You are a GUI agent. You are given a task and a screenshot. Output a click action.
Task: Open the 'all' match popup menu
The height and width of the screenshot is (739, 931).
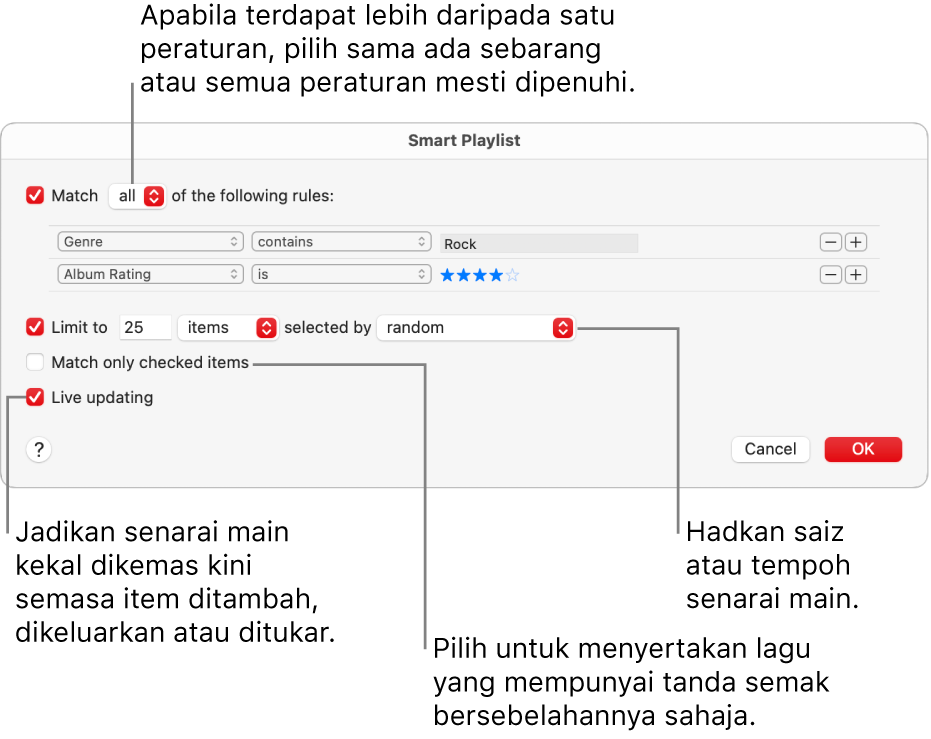tap(137, 196)
